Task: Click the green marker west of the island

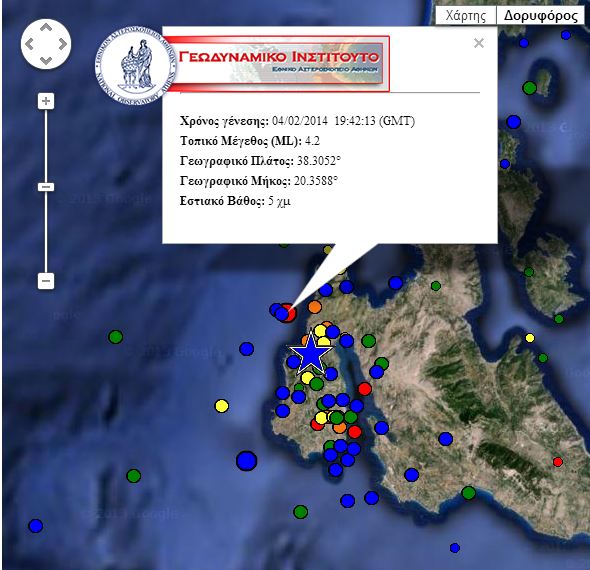Action: [116, 337]
